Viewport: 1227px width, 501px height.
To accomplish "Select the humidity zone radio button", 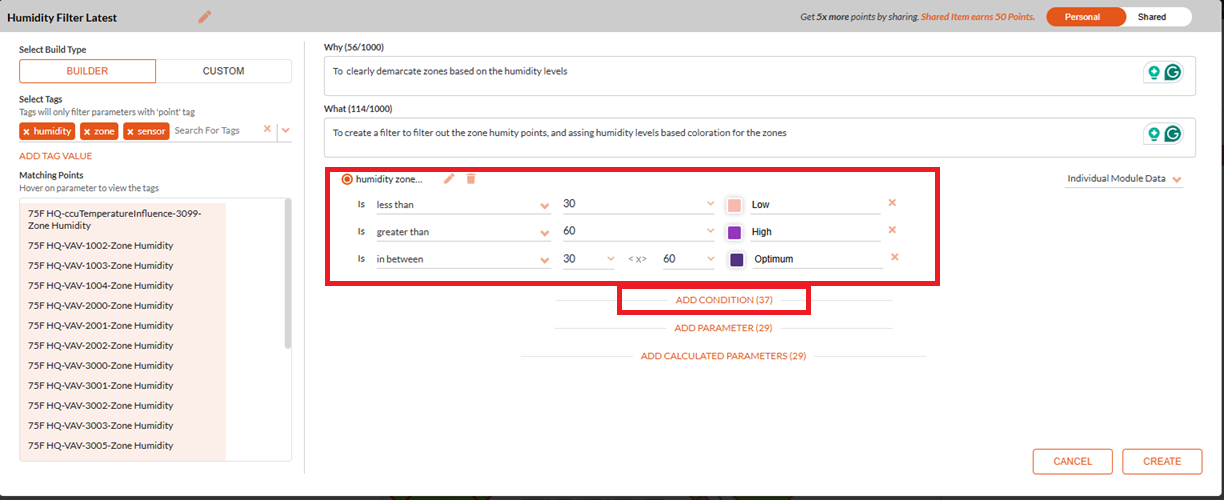I will (347, 179).
